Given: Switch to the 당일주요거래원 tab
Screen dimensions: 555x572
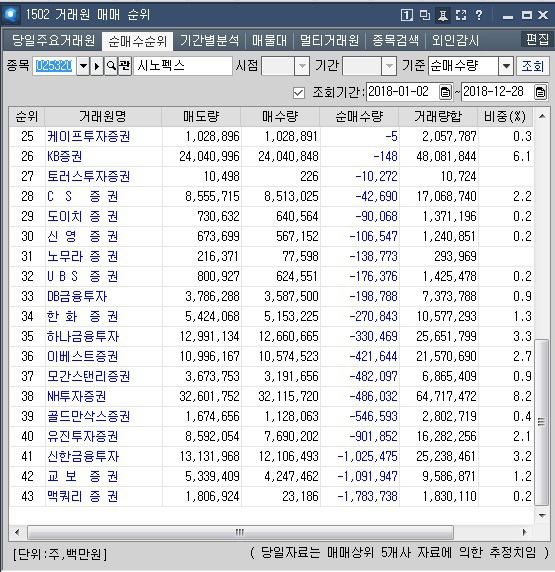Looking at the screenshot, I should (x=53, y=40).
